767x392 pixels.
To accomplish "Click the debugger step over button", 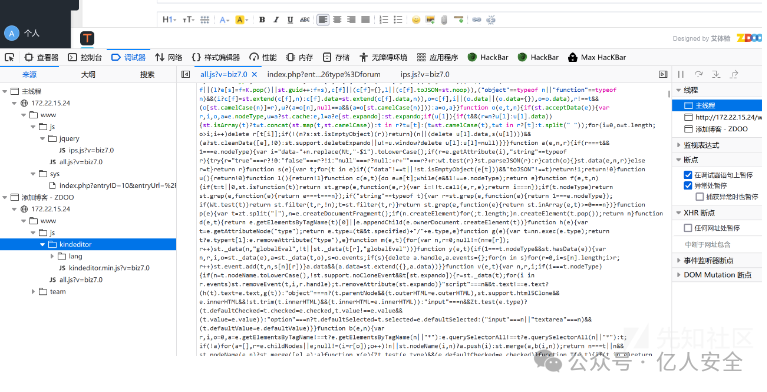I will point(699,74).
